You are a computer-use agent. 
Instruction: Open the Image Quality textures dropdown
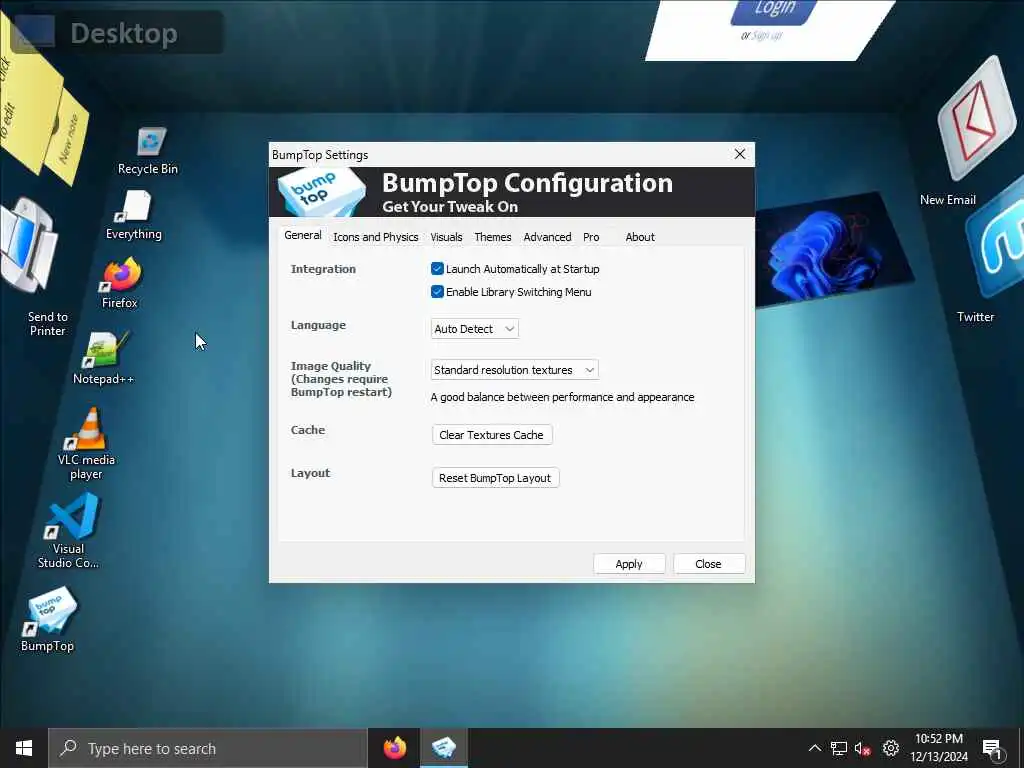(515, 370)
